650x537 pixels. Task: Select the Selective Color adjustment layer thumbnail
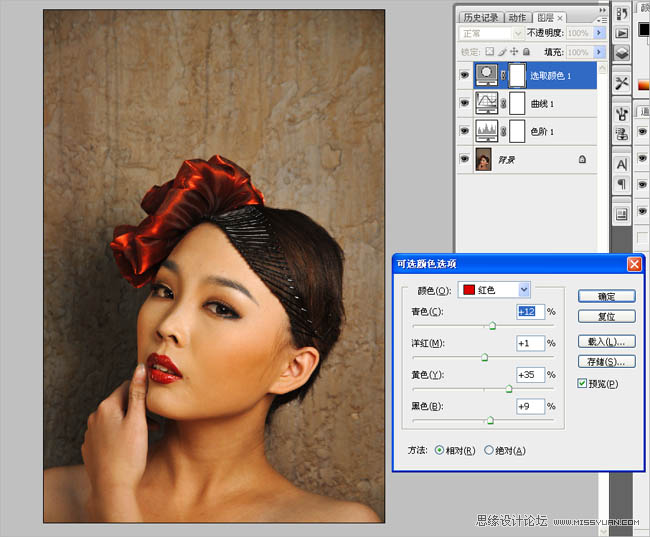[487, 74]
